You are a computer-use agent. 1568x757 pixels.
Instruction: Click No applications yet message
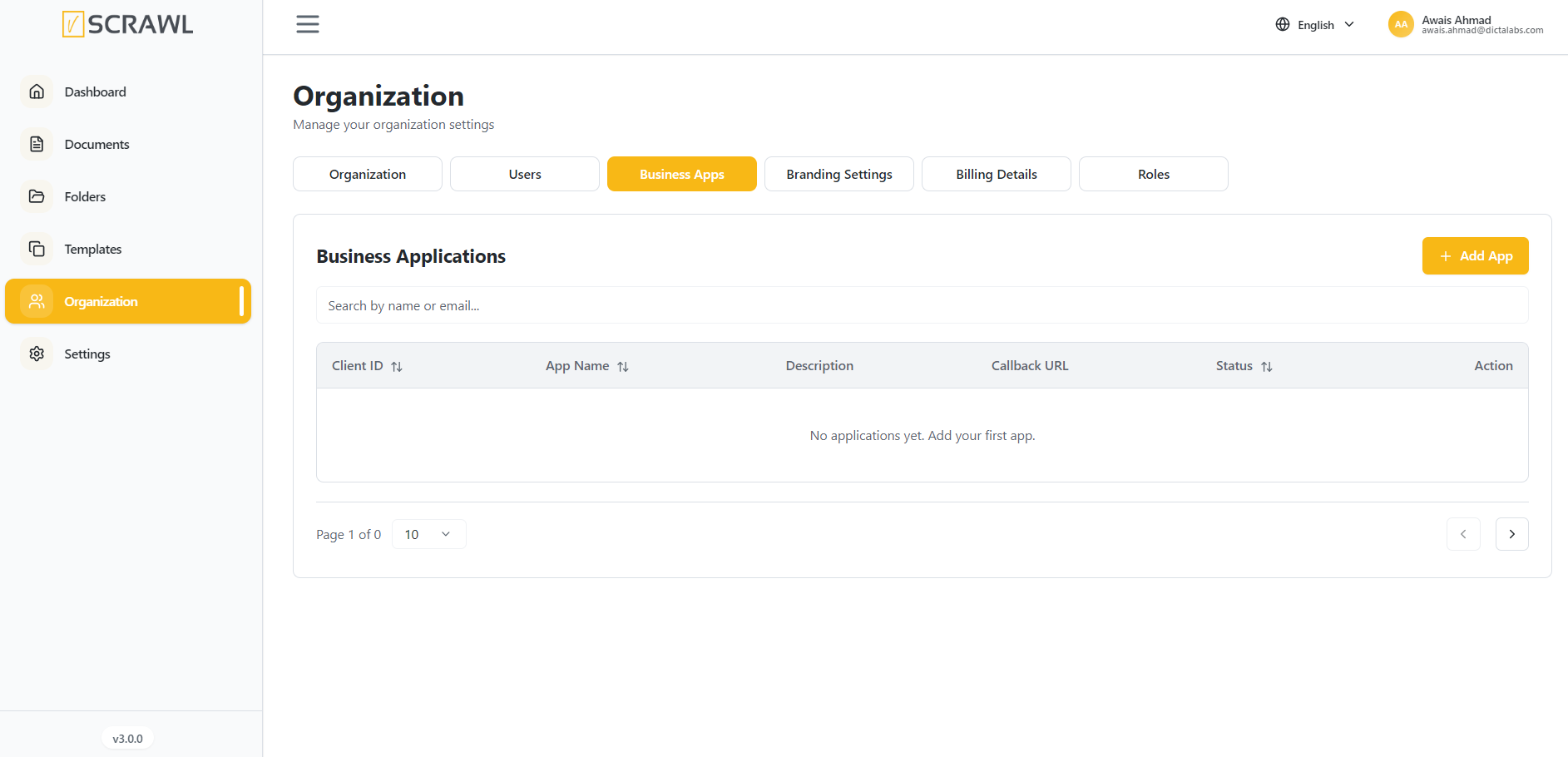[922, 435]
